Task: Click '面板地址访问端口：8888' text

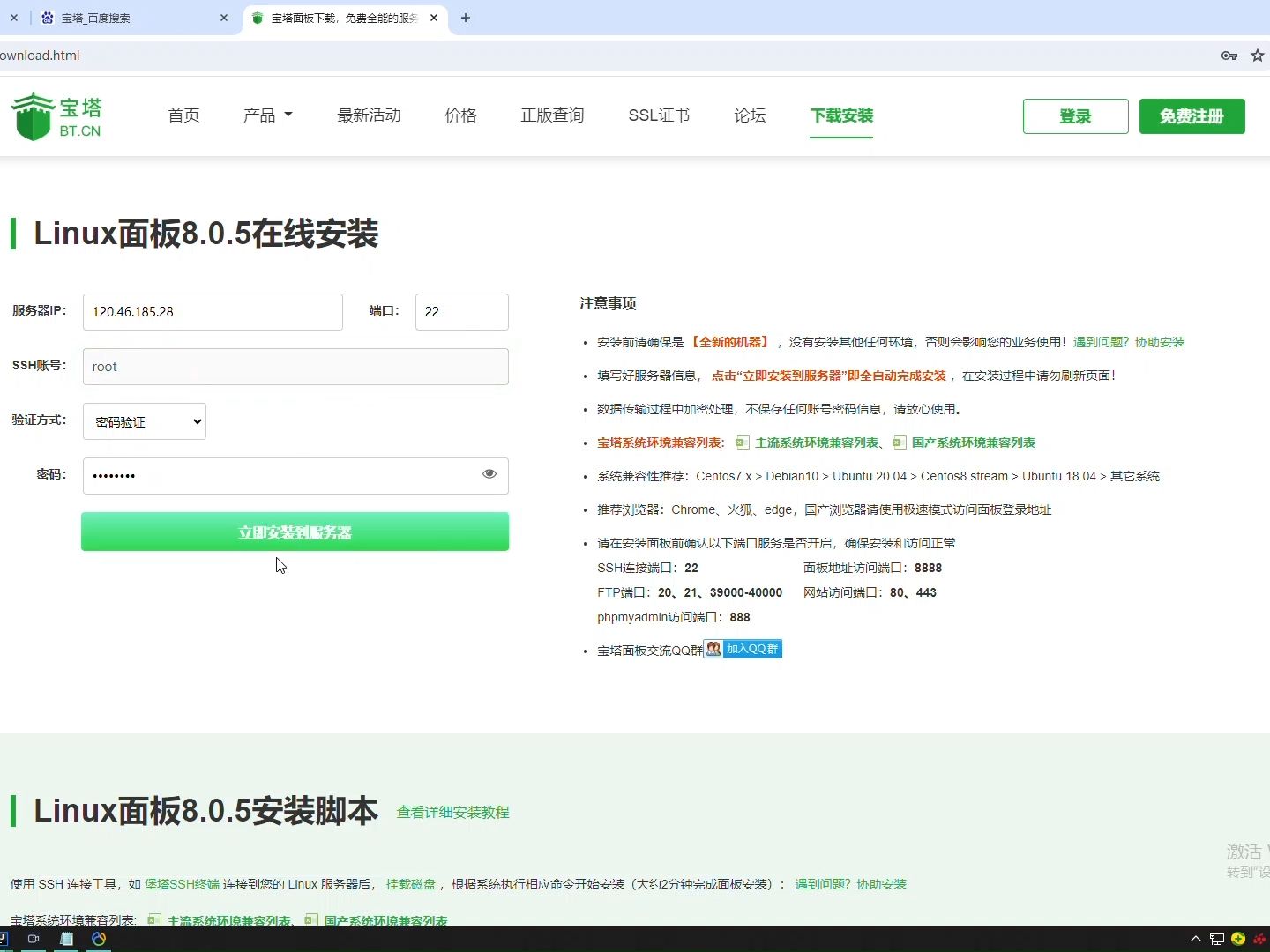Action: pos(872,568)
